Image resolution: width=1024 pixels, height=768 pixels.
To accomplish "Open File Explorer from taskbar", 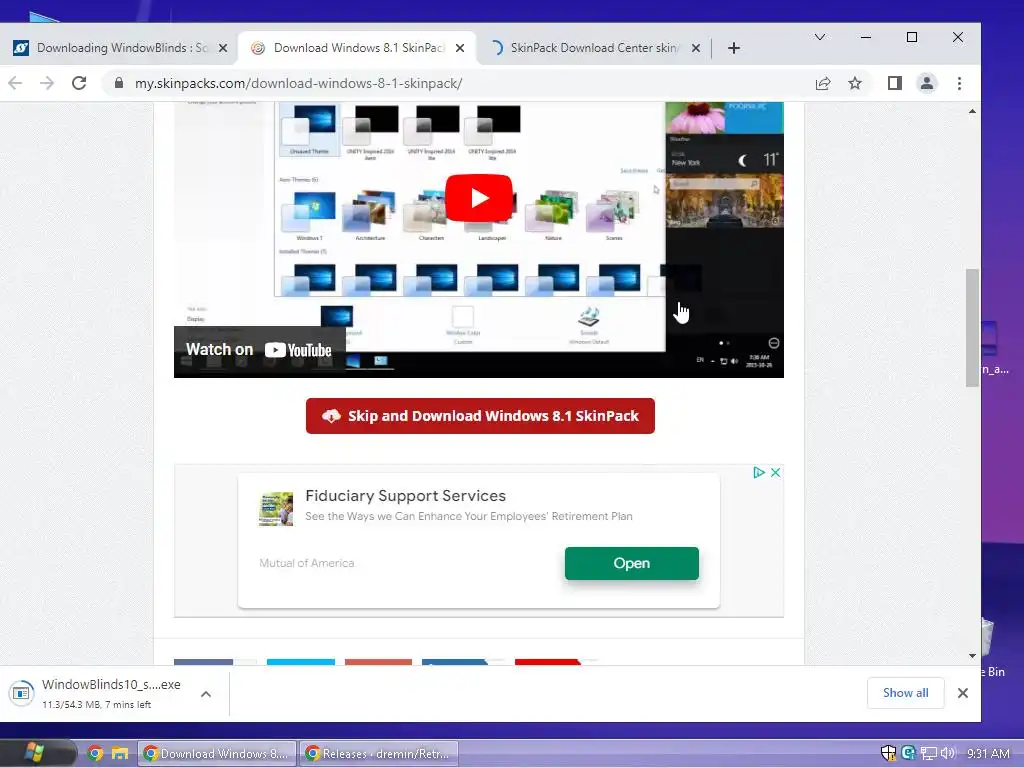I will click(120, 754).
